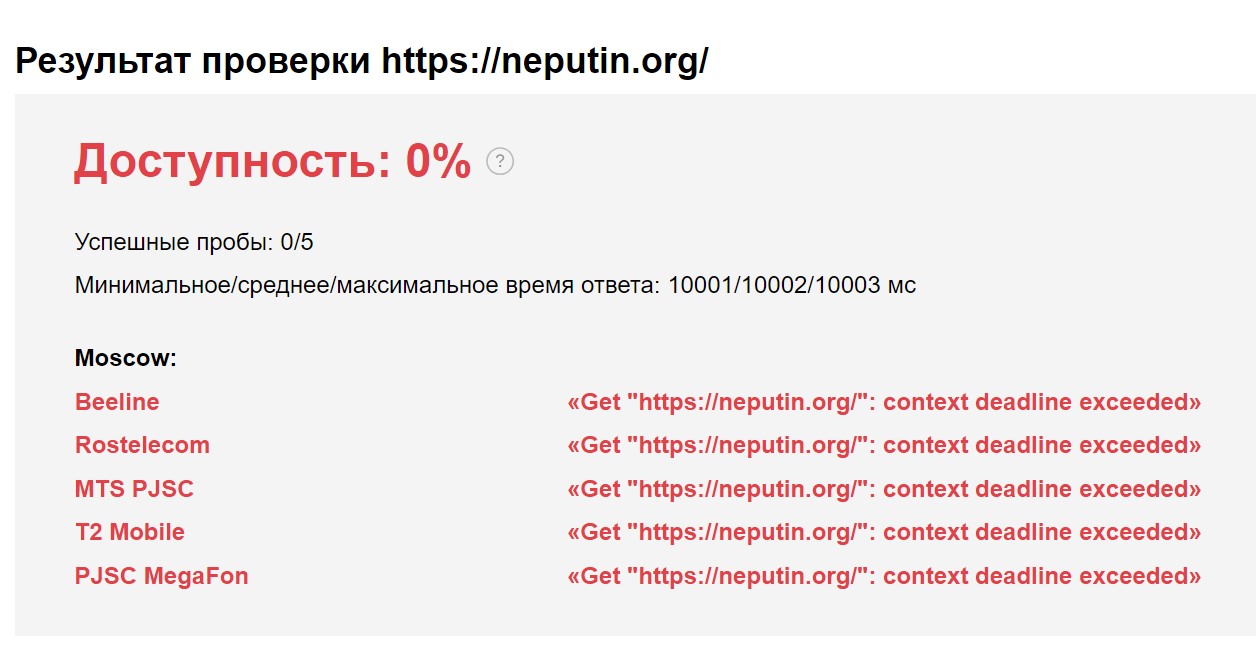Click the T2 Mobile deadline exceeded error
This screenshot has width=1256, height=655.
click(x=884, y=532)
